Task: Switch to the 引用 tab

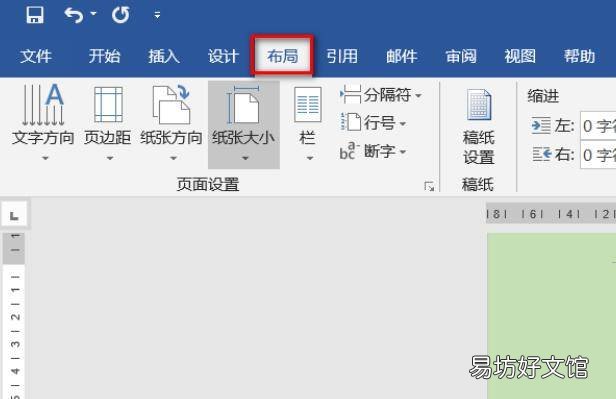Action: pyautogui.click(x=342, y=56)
